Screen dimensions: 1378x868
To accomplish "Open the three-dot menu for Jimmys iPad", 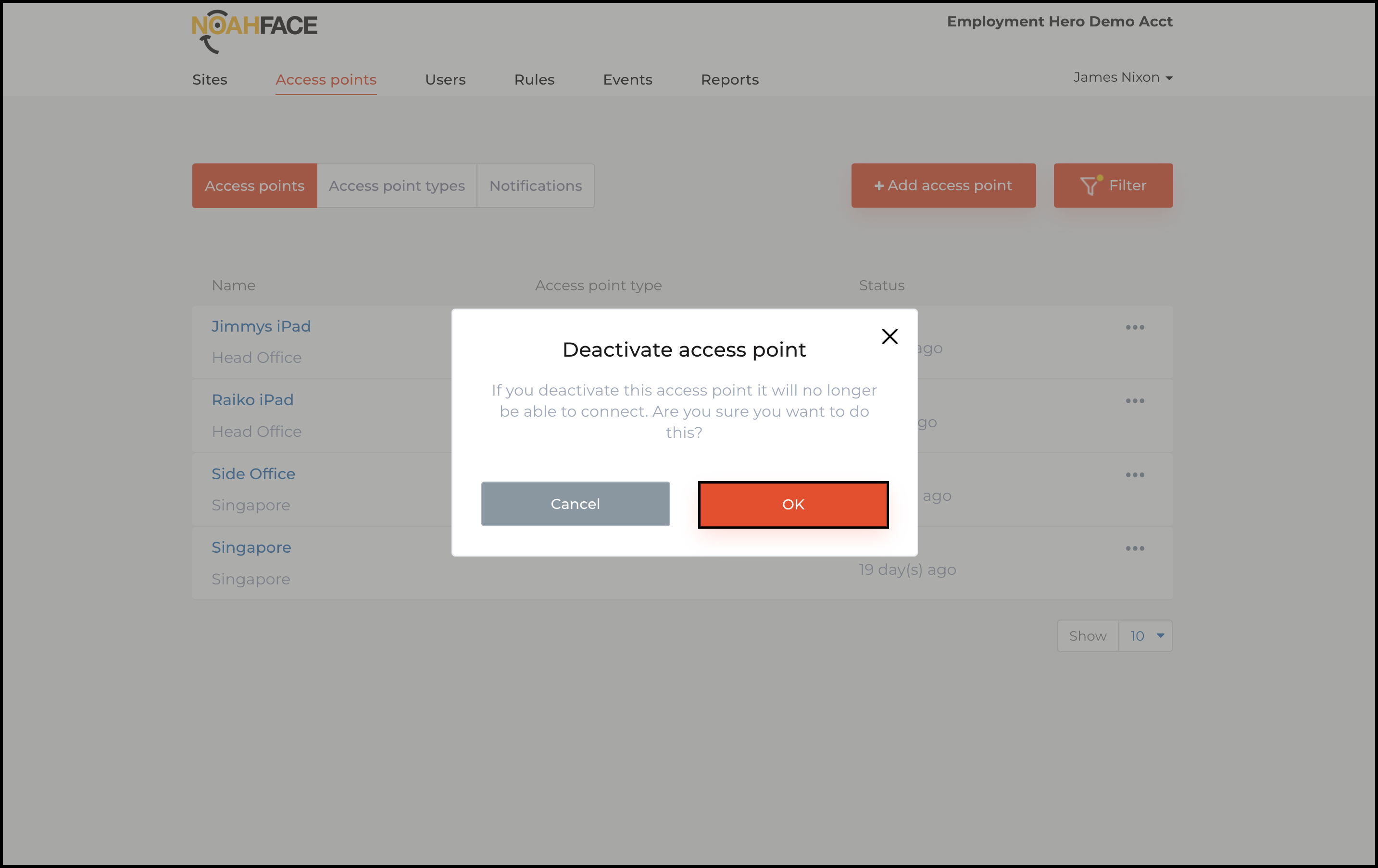I will (1134, 327).
